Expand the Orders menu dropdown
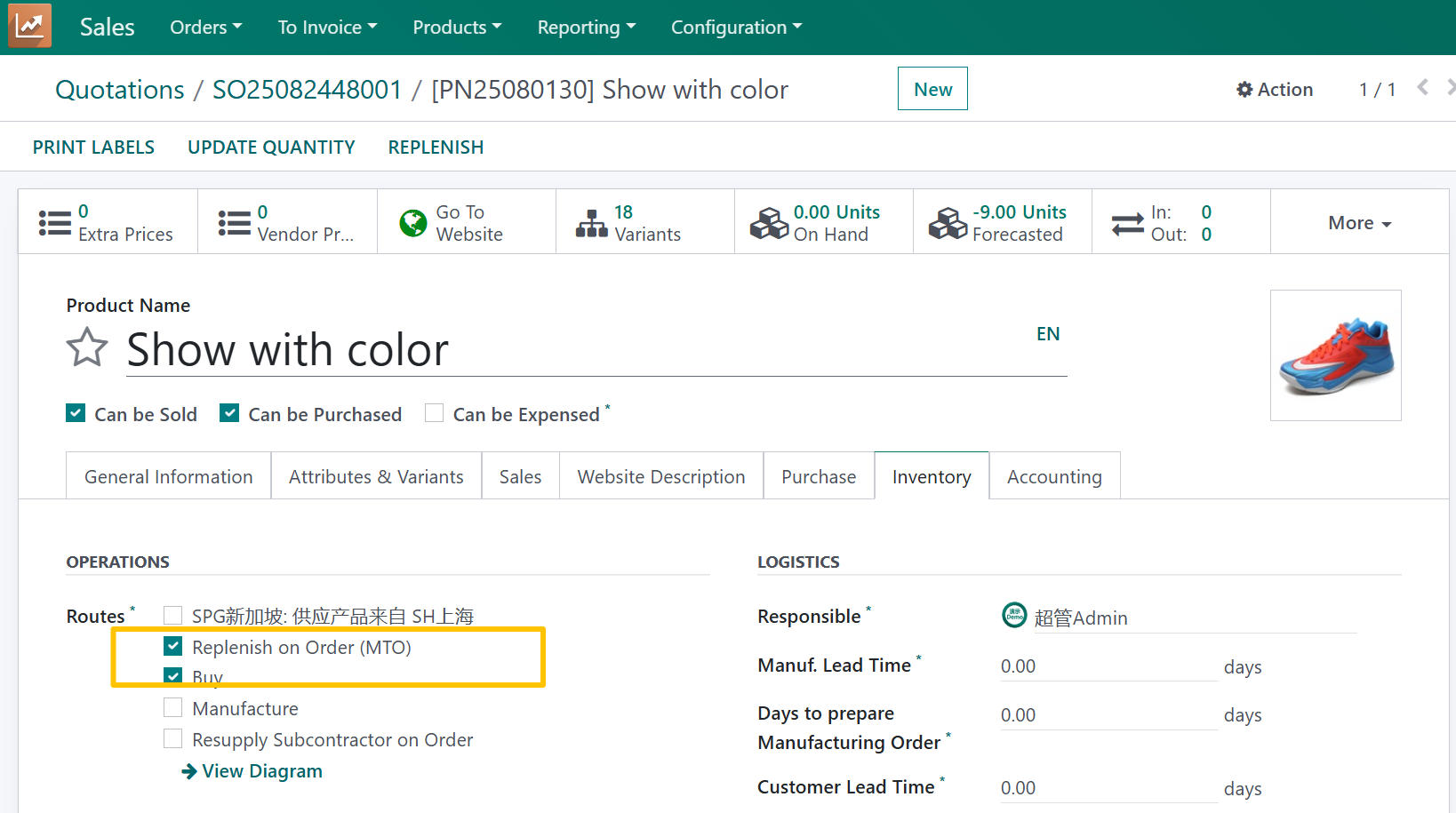 click(x=205, y=28)
